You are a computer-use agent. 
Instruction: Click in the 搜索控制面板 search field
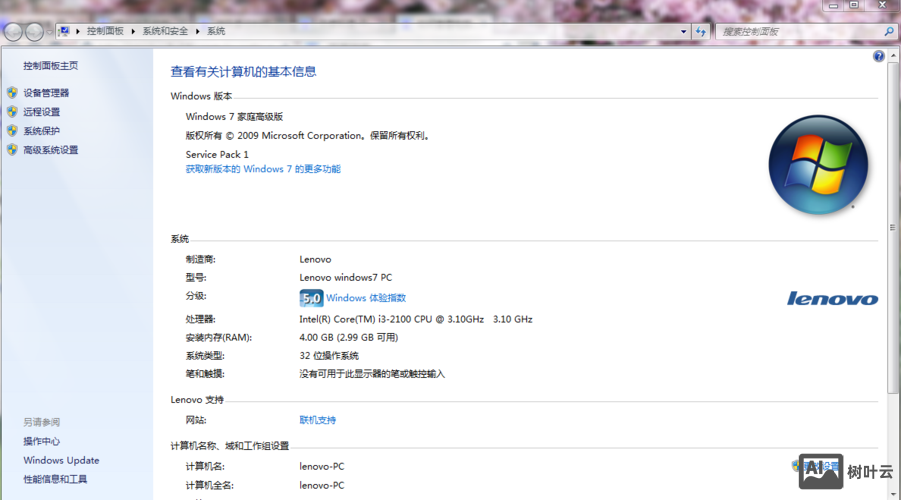pyautogui.click(x=795, y=32)
